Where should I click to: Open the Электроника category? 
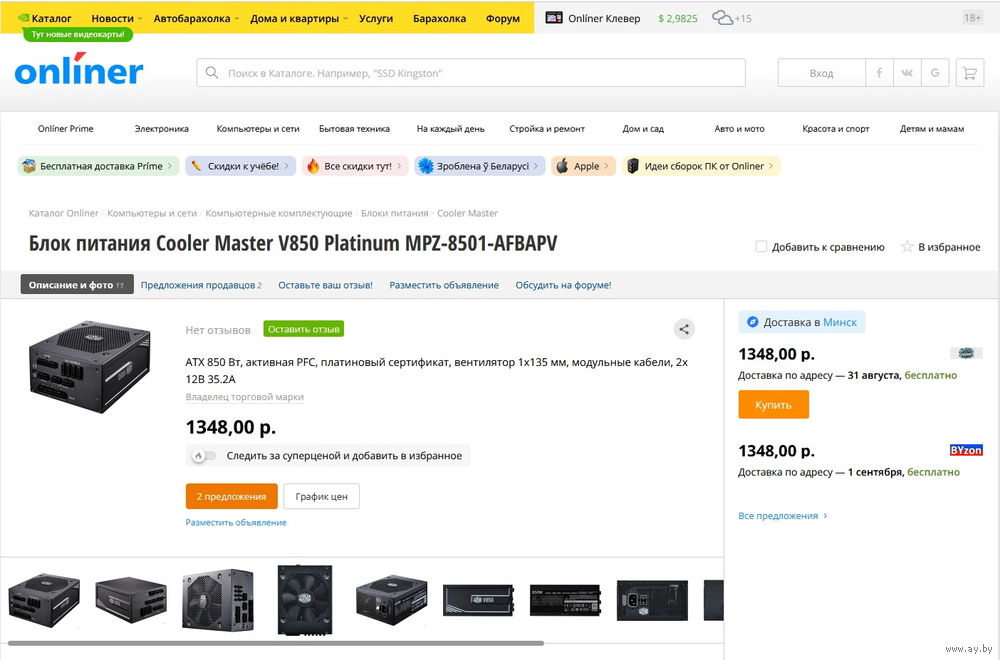[161, 128]
